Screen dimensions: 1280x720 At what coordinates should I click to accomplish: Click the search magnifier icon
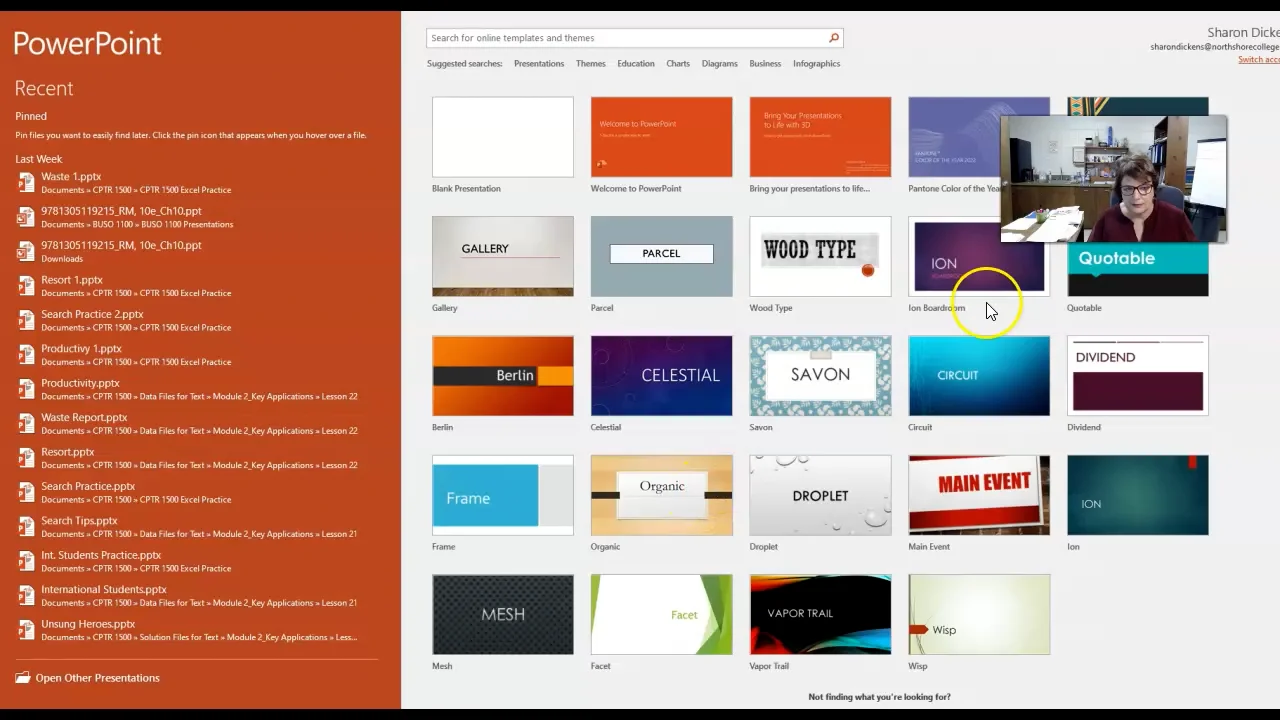pyautogui.click(x=833, y=38)
